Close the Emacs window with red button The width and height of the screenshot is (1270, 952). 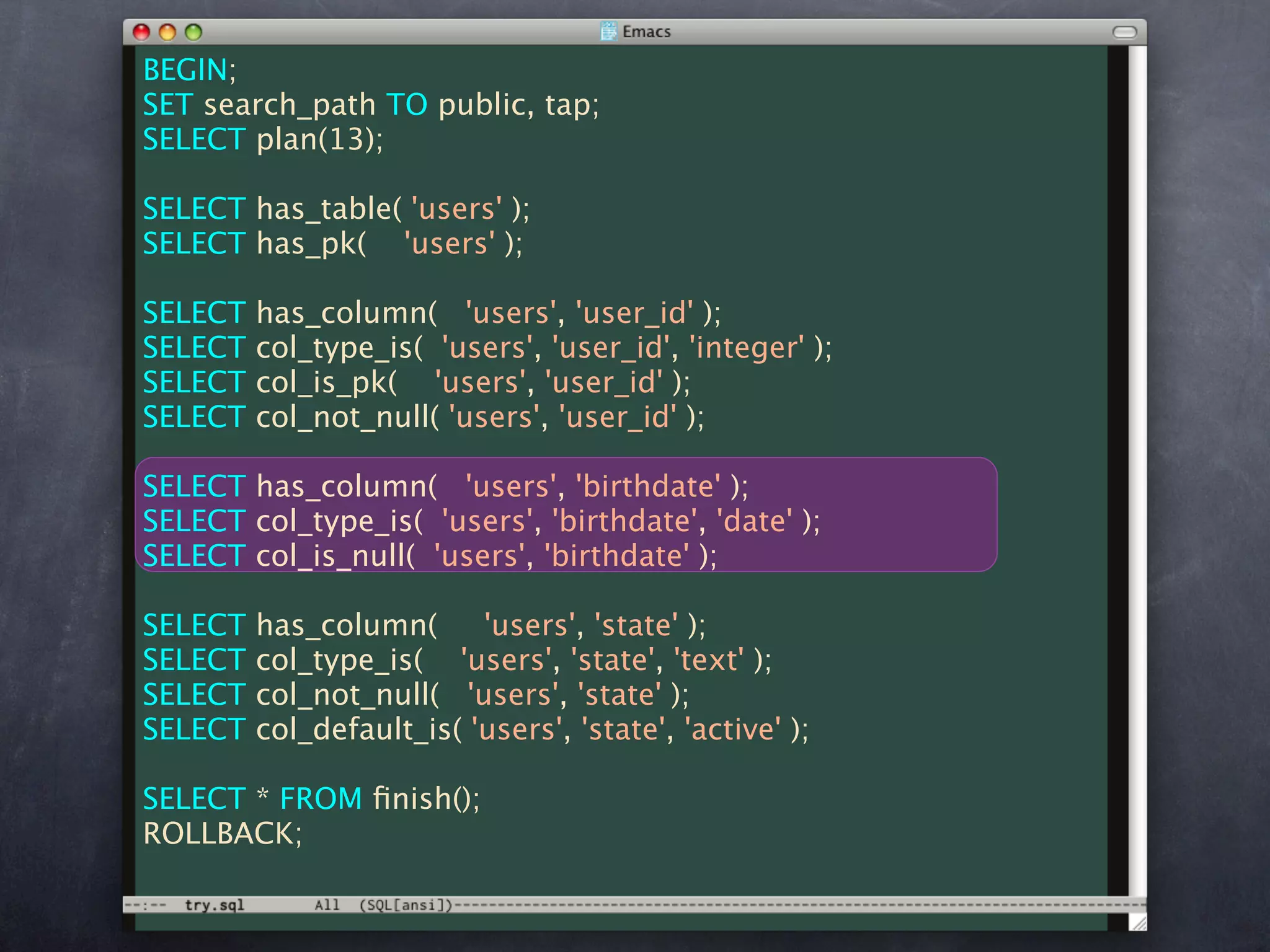pyautogui.click(x=142, y=32)
